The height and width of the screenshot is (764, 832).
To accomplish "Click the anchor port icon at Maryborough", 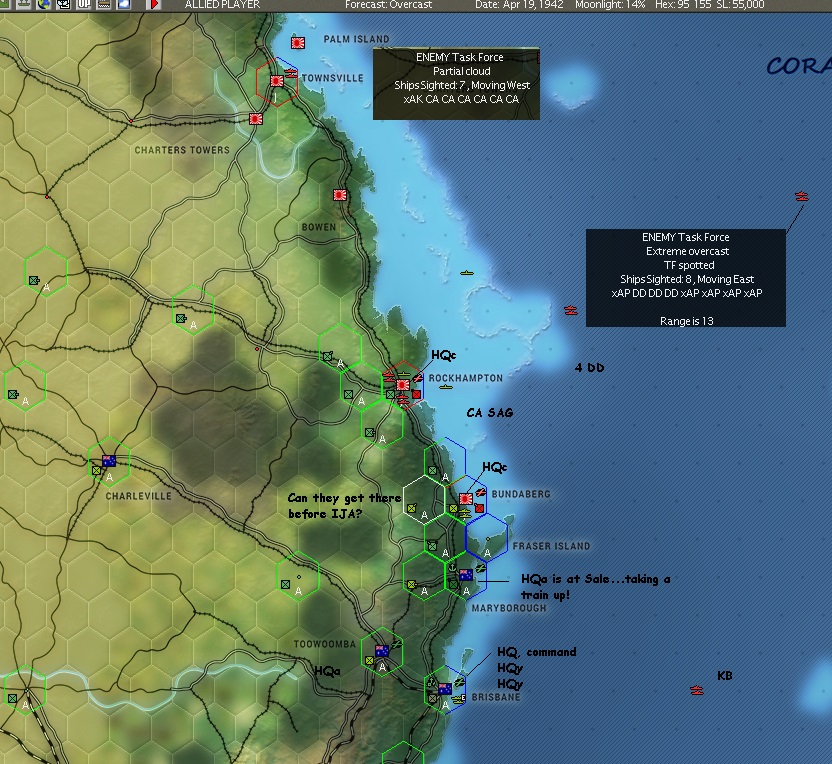I will [452, 568].
